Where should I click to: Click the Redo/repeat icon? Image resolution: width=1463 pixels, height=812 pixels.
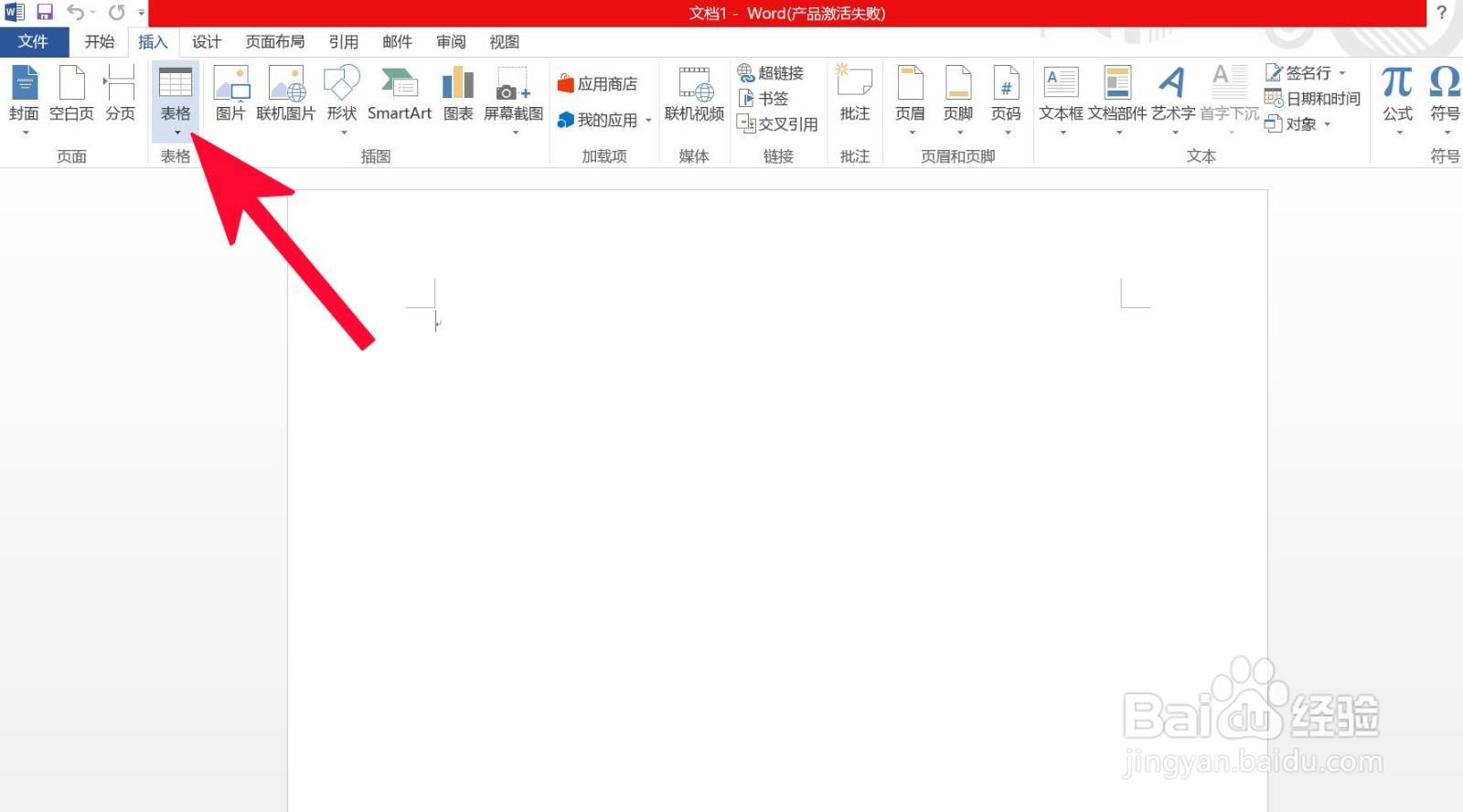(117, 13)
